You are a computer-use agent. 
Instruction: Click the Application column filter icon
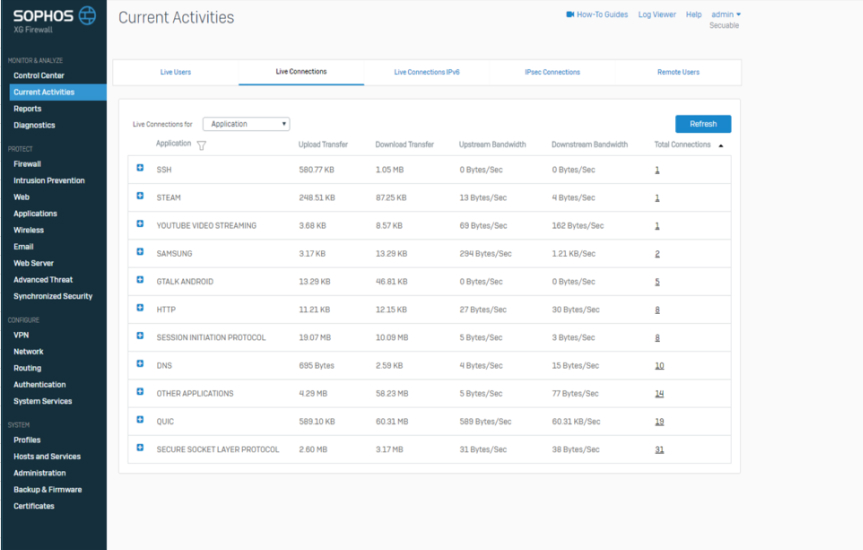pos(201,146)
